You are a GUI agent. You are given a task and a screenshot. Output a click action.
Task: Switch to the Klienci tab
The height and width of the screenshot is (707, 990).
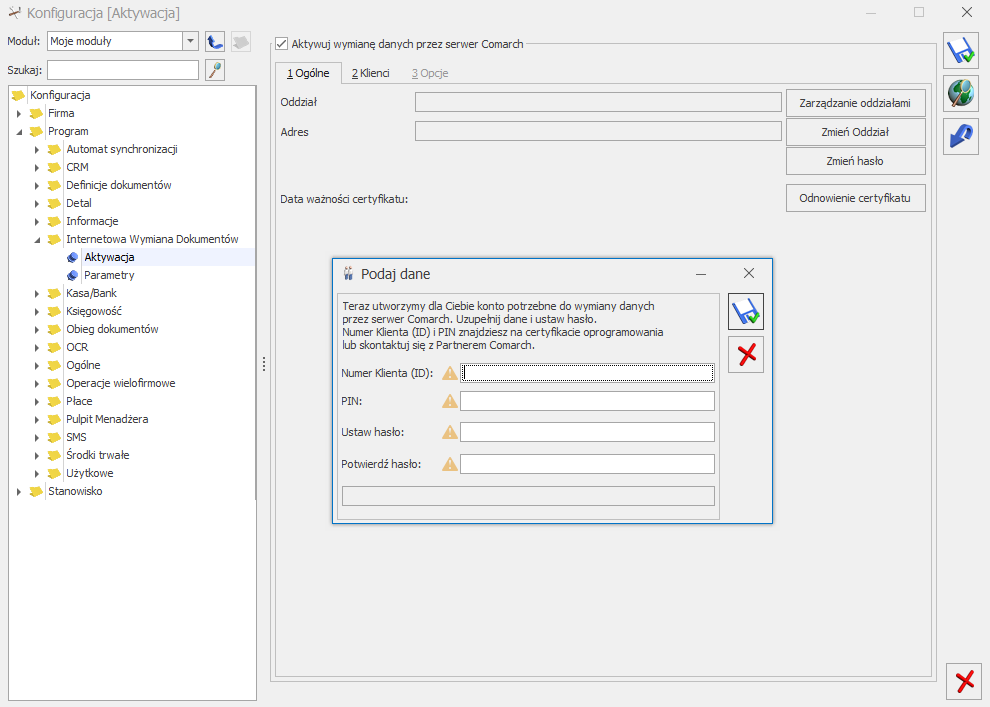click(370, 73)
